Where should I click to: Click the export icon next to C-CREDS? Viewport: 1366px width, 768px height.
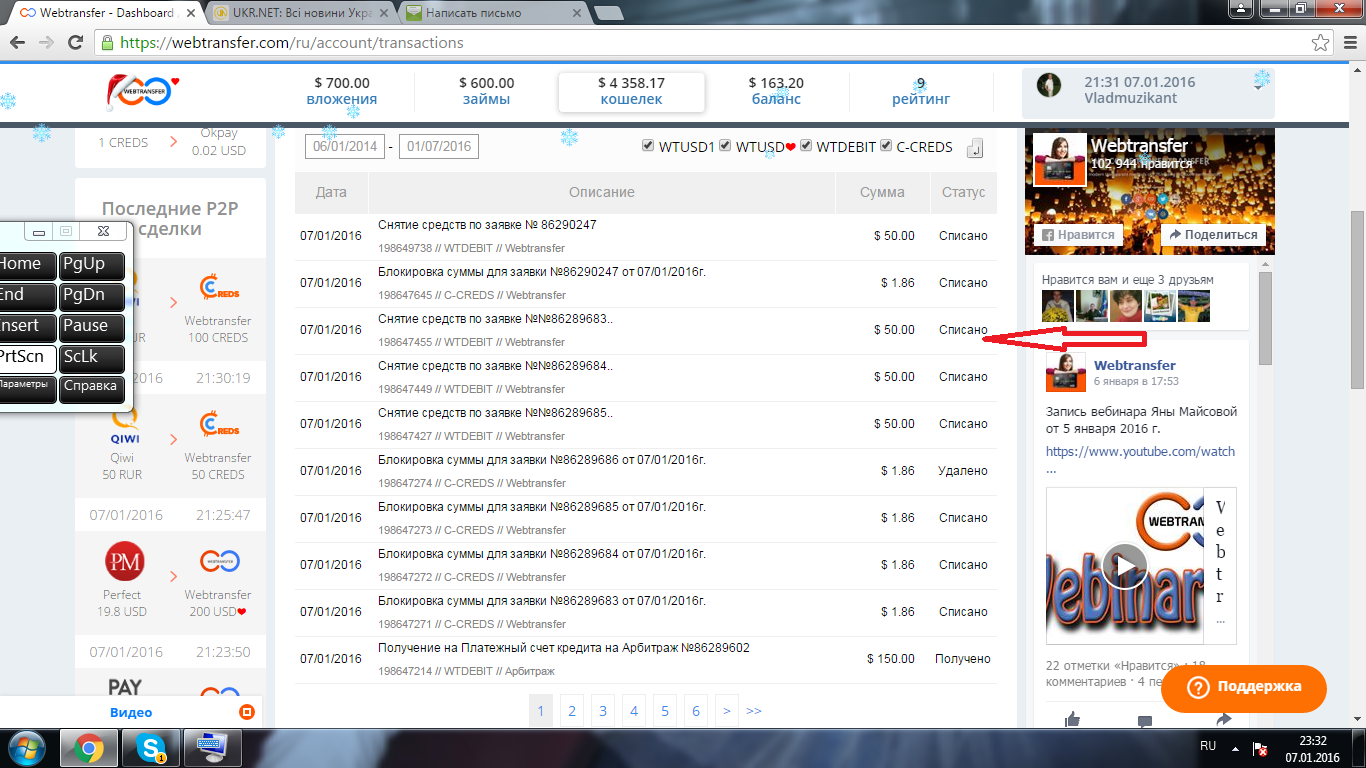click(x=975, y=148)
